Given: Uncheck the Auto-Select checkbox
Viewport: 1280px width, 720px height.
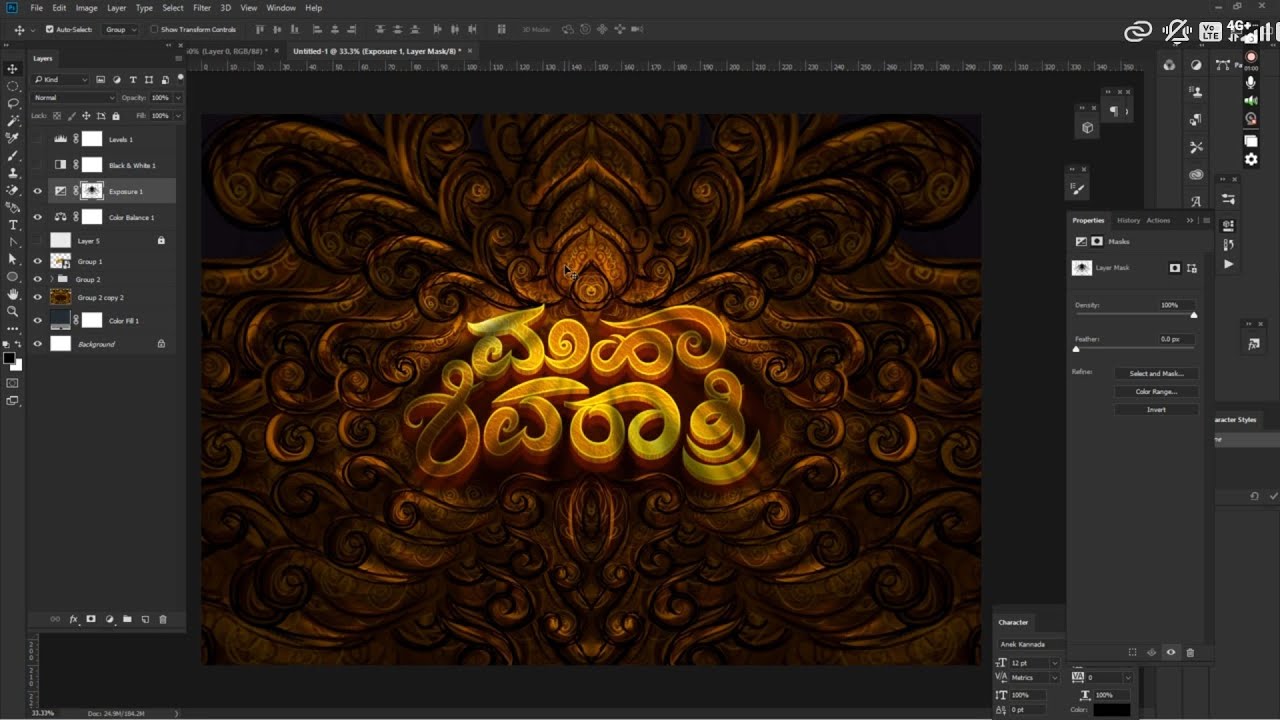Looking at the screenshot, I should [50, 30].
